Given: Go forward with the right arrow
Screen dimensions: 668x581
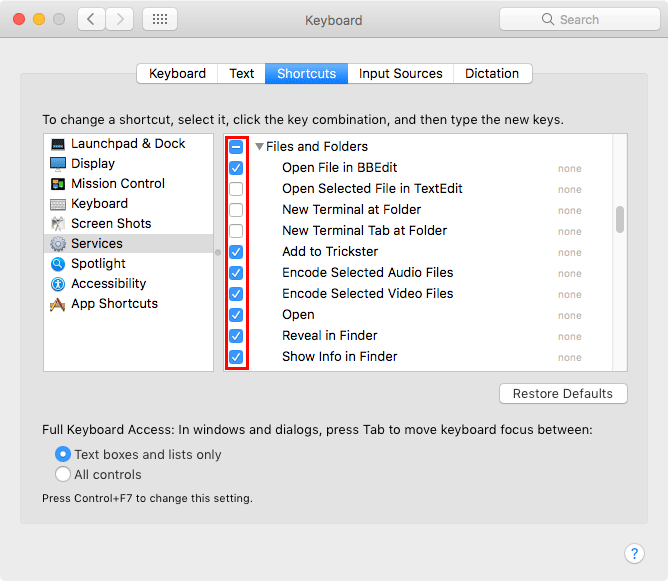Looking at the screenshot, I should pos(120,19).
